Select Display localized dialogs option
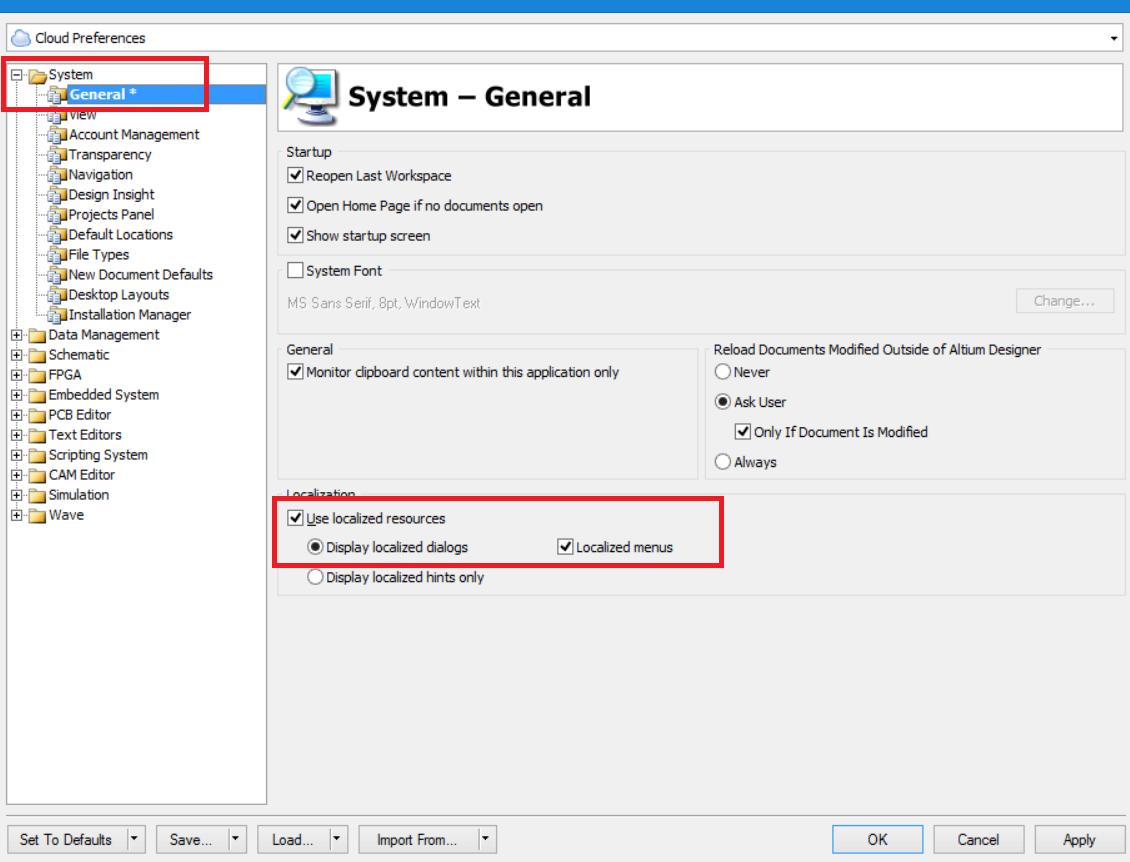This screenshot has width=1130, height=862. tap(315, 547)
